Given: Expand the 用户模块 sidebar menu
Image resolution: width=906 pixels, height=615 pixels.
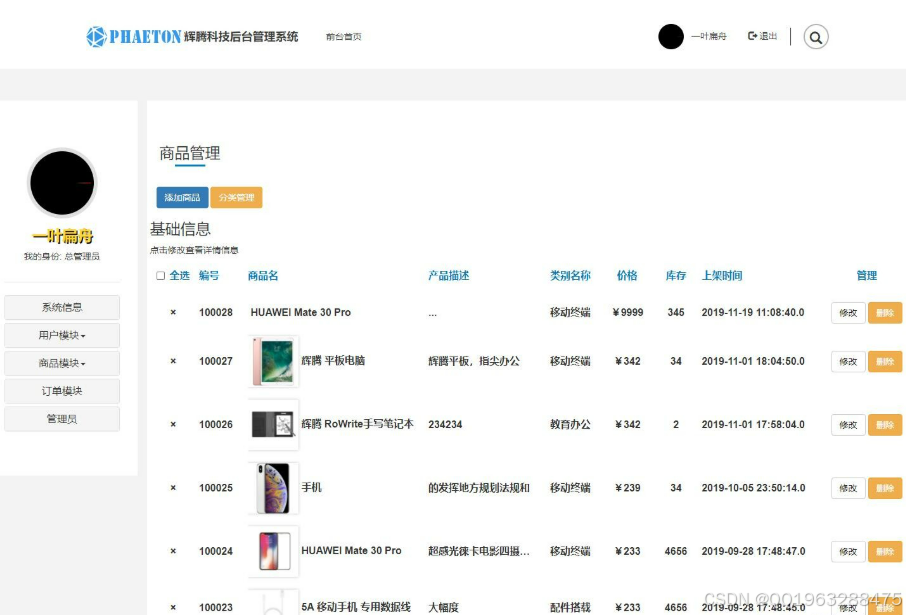Looking at the screenshot, I should click(61, 334).
